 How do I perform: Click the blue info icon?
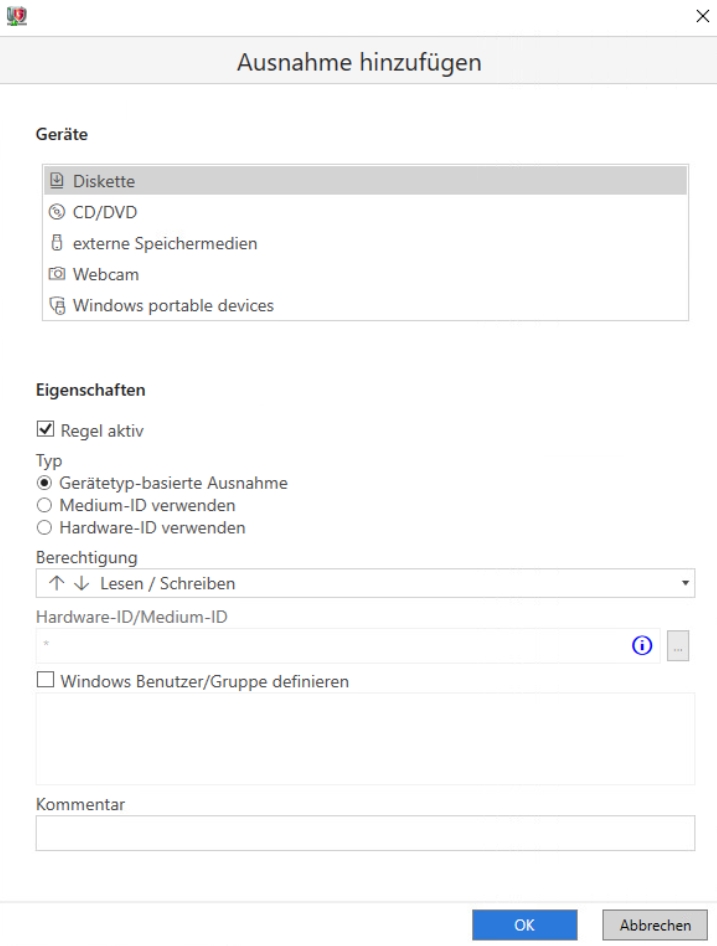point(642,646)
